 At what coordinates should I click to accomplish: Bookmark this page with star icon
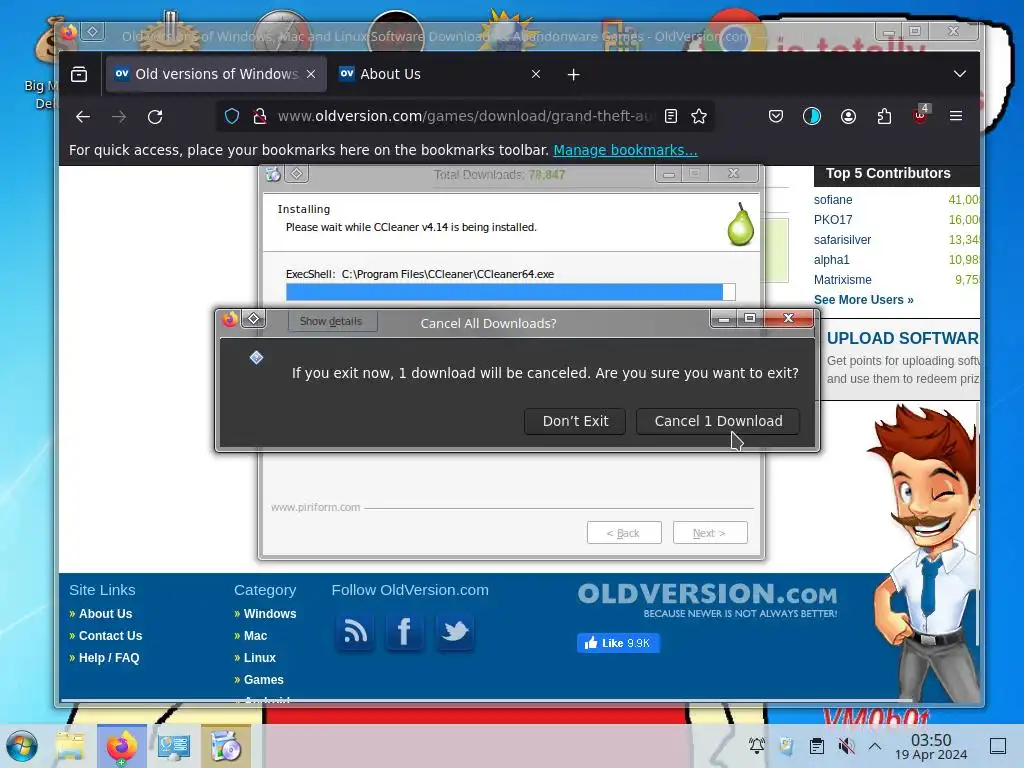[699, 116]
